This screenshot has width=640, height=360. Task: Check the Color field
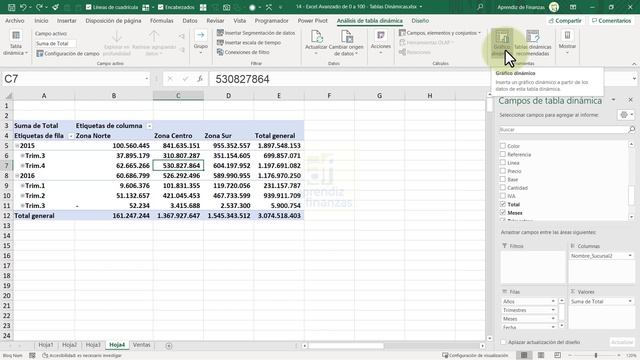[503, 146]
